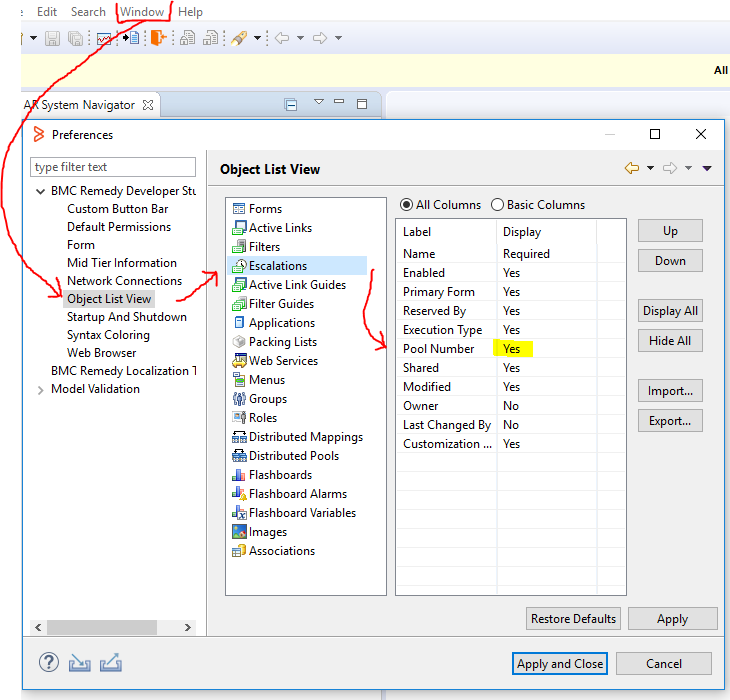The height and width of the screenshot is (700, 730).
Task: Open the Object List View header view menu
Action: click(707, 168)
